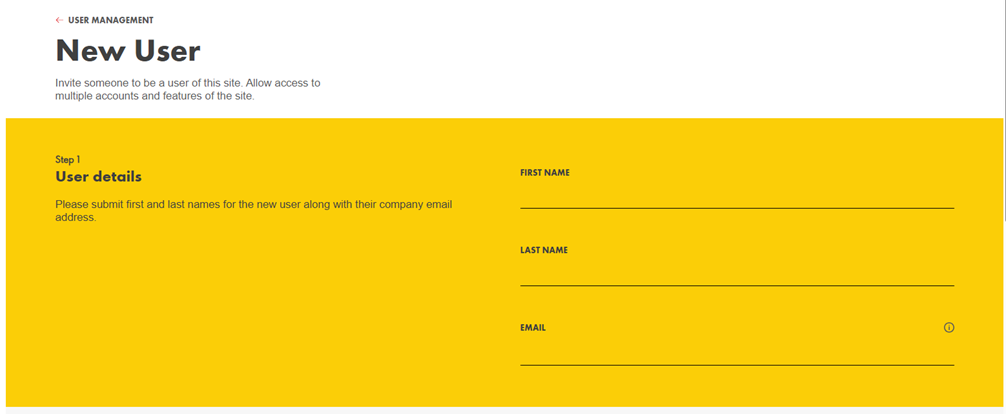1006x414 pixels.
Task: Click the red back arrow icon
Action: point(59,20)
